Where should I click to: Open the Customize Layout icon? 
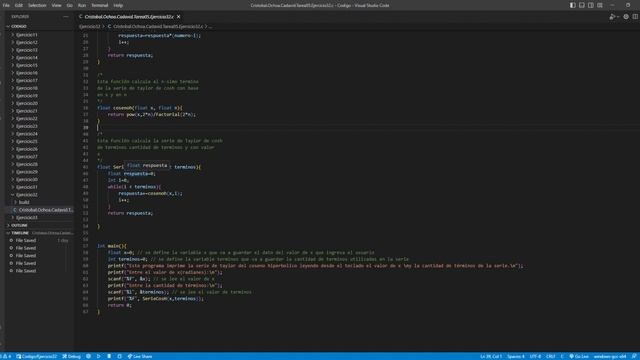pyautogui.click(x=600, y=5)
